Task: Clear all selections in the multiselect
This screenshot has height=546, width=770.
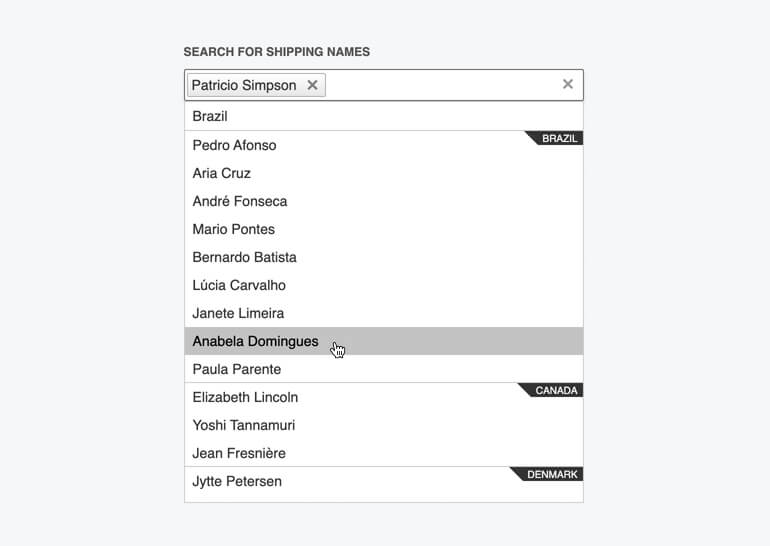Action: [x=568, y=85]
